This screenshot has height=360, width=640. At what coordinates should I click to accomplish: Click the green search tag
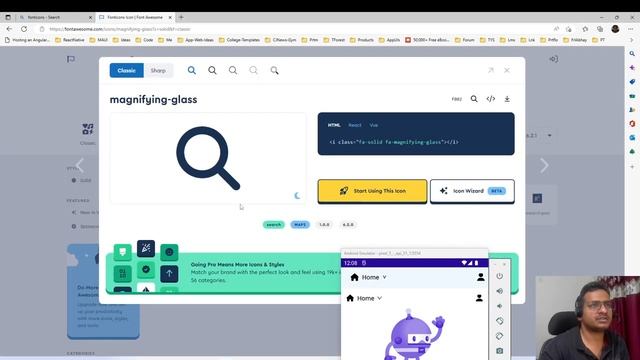click(x=273, y=224)
